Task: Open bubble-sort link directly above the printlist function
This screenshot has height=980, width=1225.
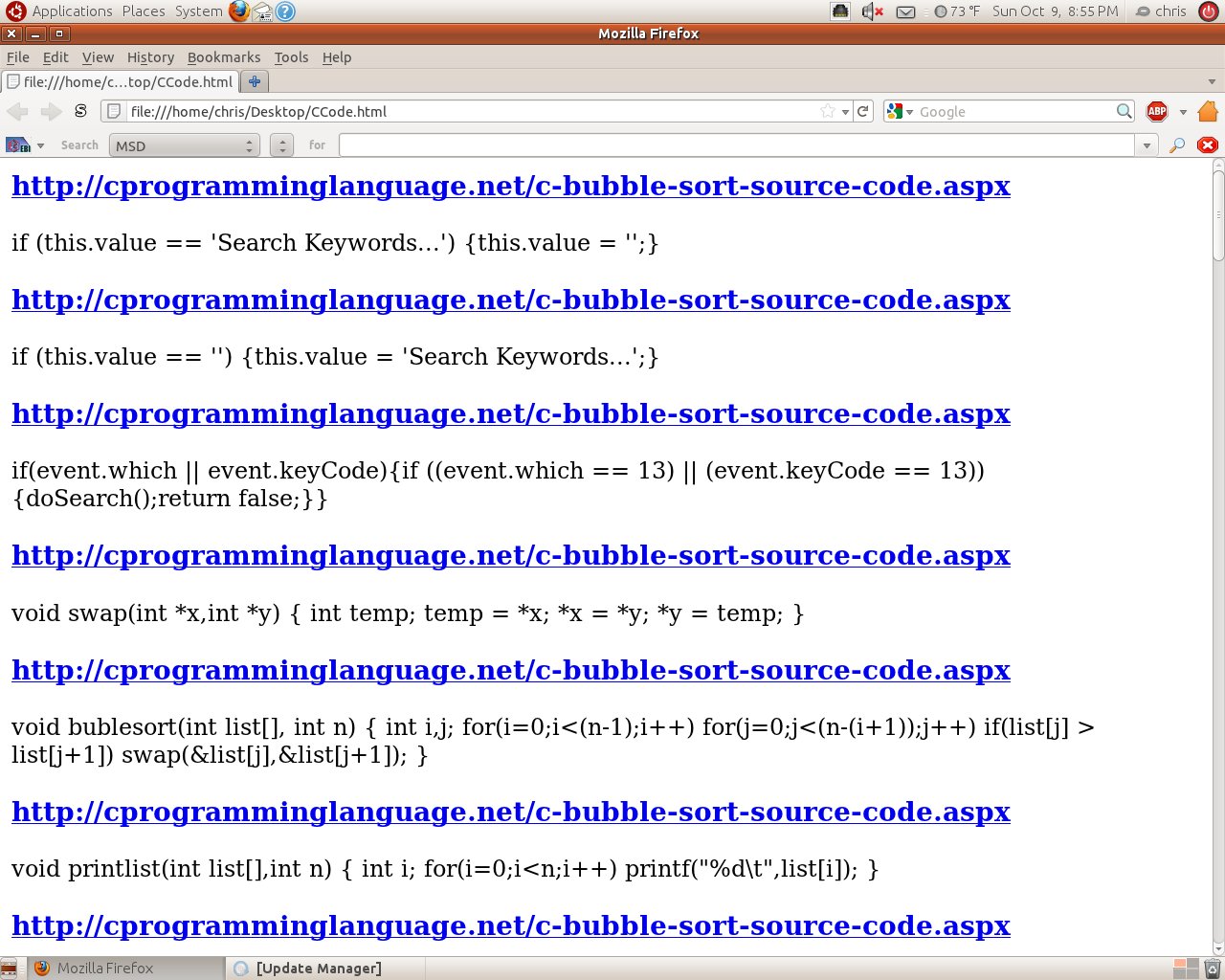Action: pos(511,813)
